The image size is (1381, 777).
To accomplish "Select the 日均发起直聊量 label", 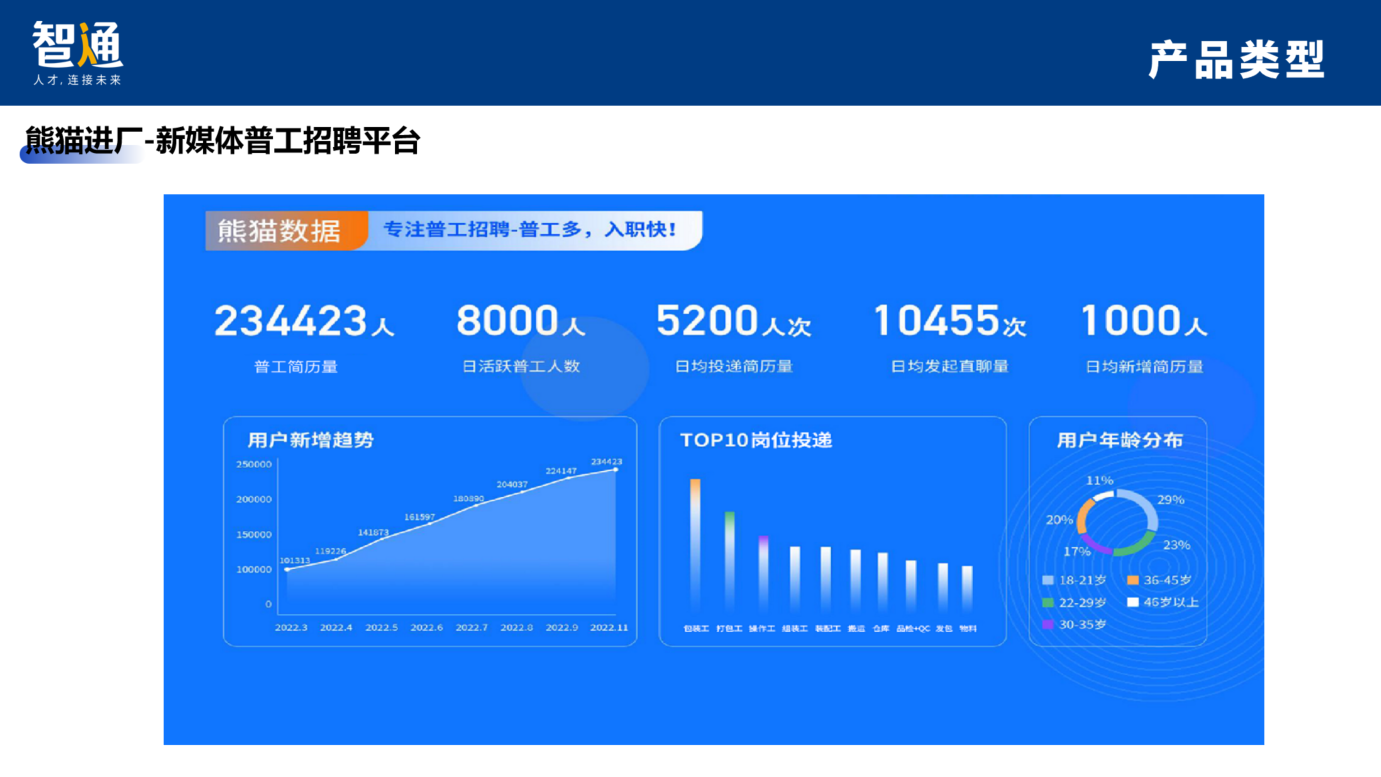I will pos(950,367).
